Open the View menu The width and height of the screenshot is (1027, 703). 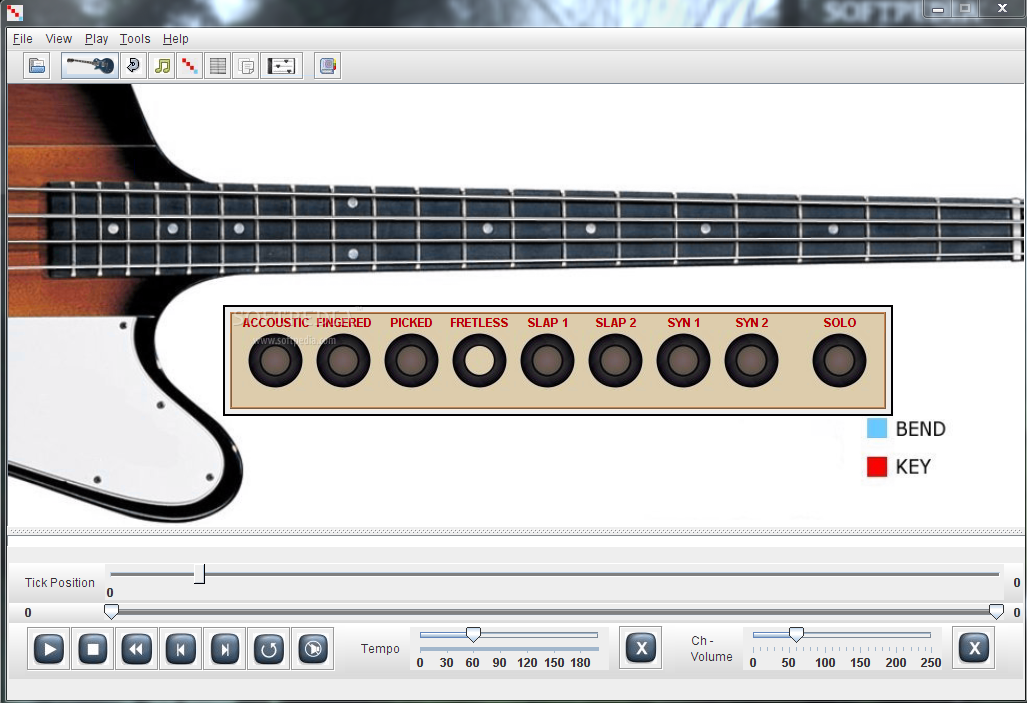click(x=59, y=39)
